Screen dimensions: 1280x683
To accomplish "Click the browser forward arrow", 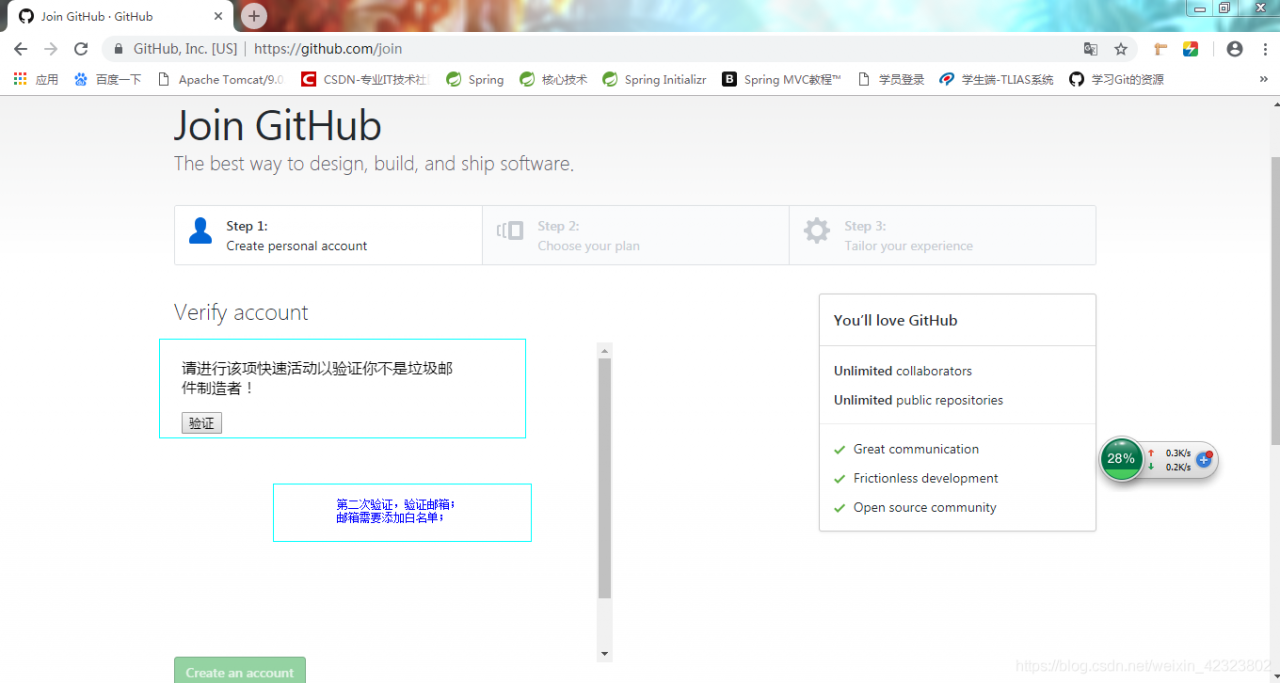I will click(x=51, y=49).
